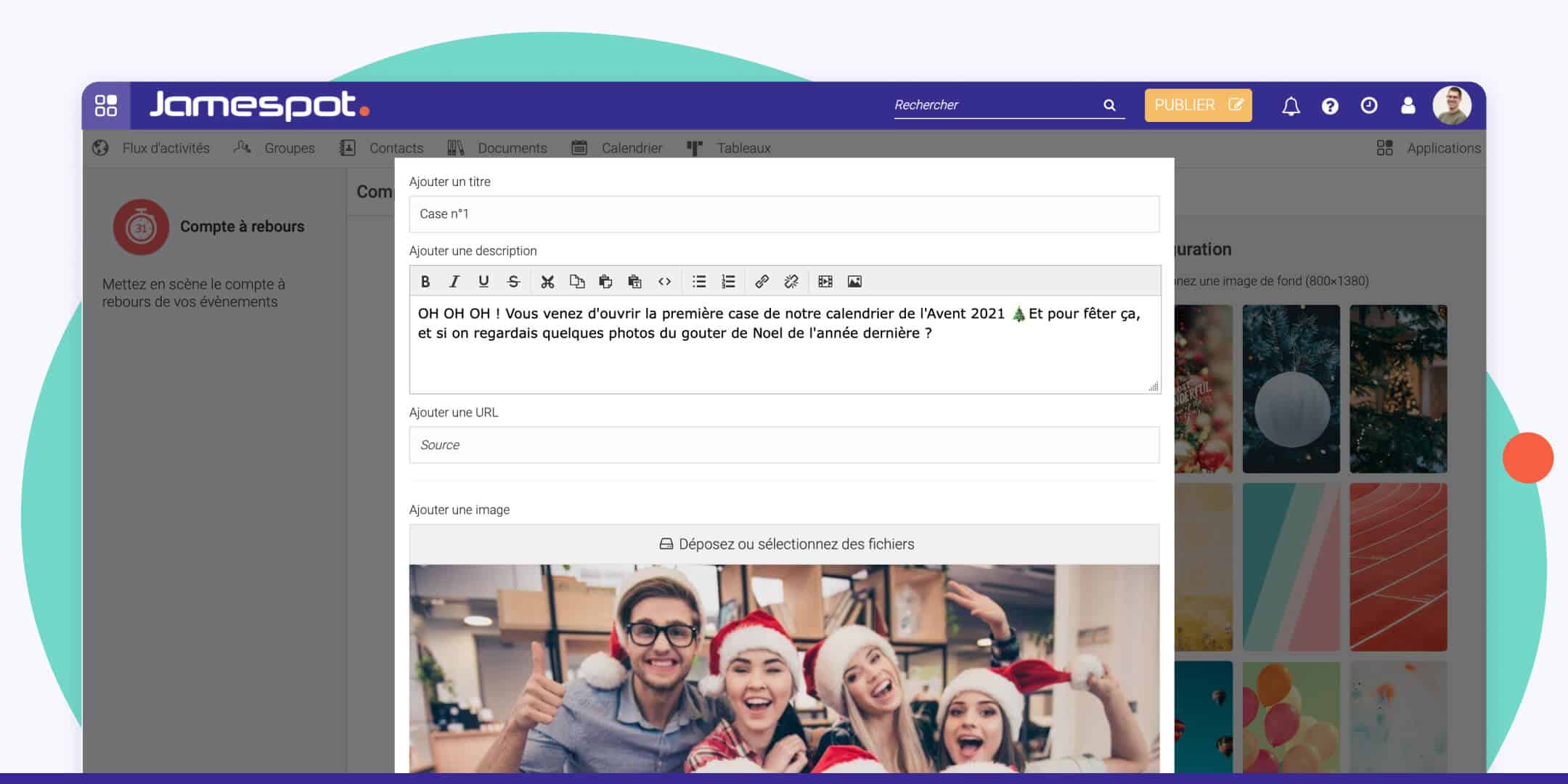
Task: Click the insert image icon in toolbar
Action: (854, 282)
